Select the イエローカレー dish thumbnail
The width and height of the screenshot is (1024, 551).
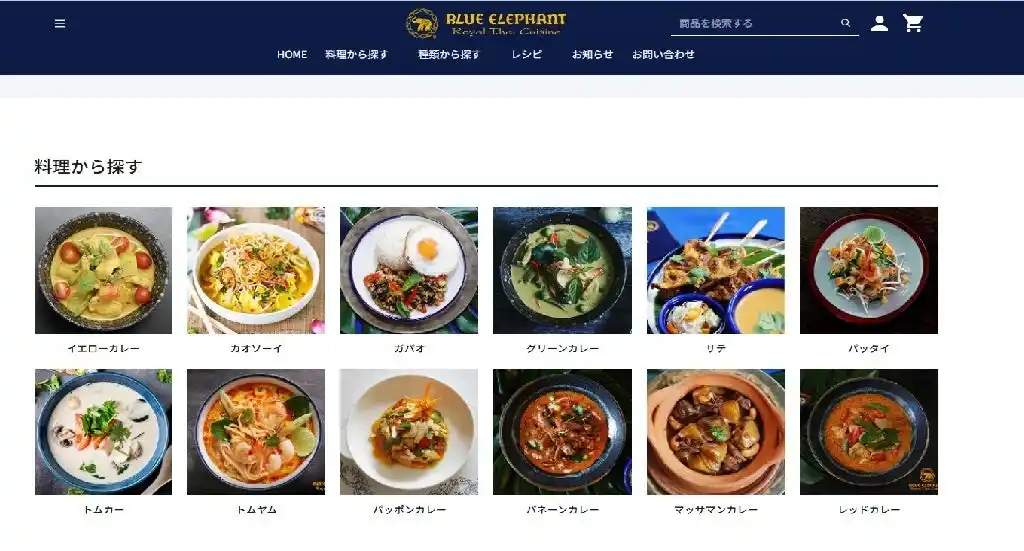pos(103,270)
